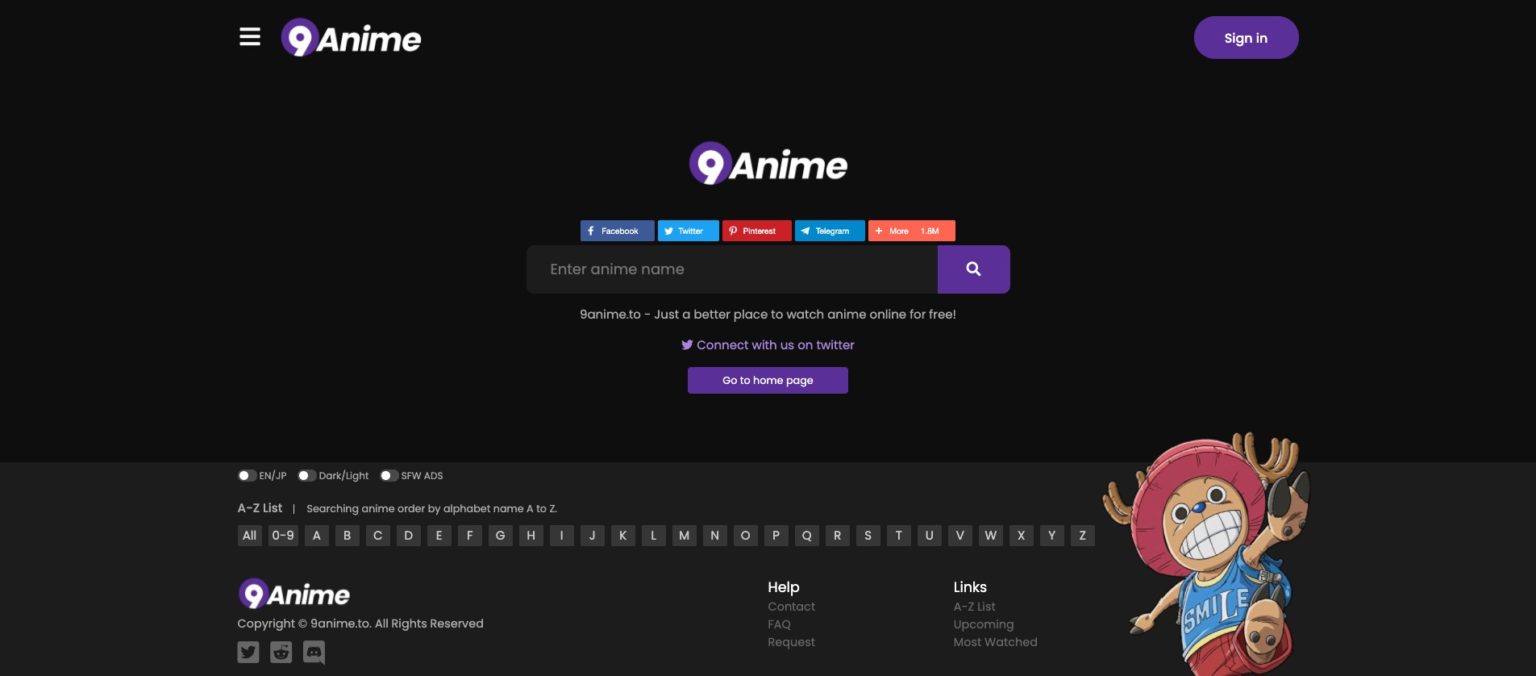Go to home page using the purple button

(x=767, y=380)
